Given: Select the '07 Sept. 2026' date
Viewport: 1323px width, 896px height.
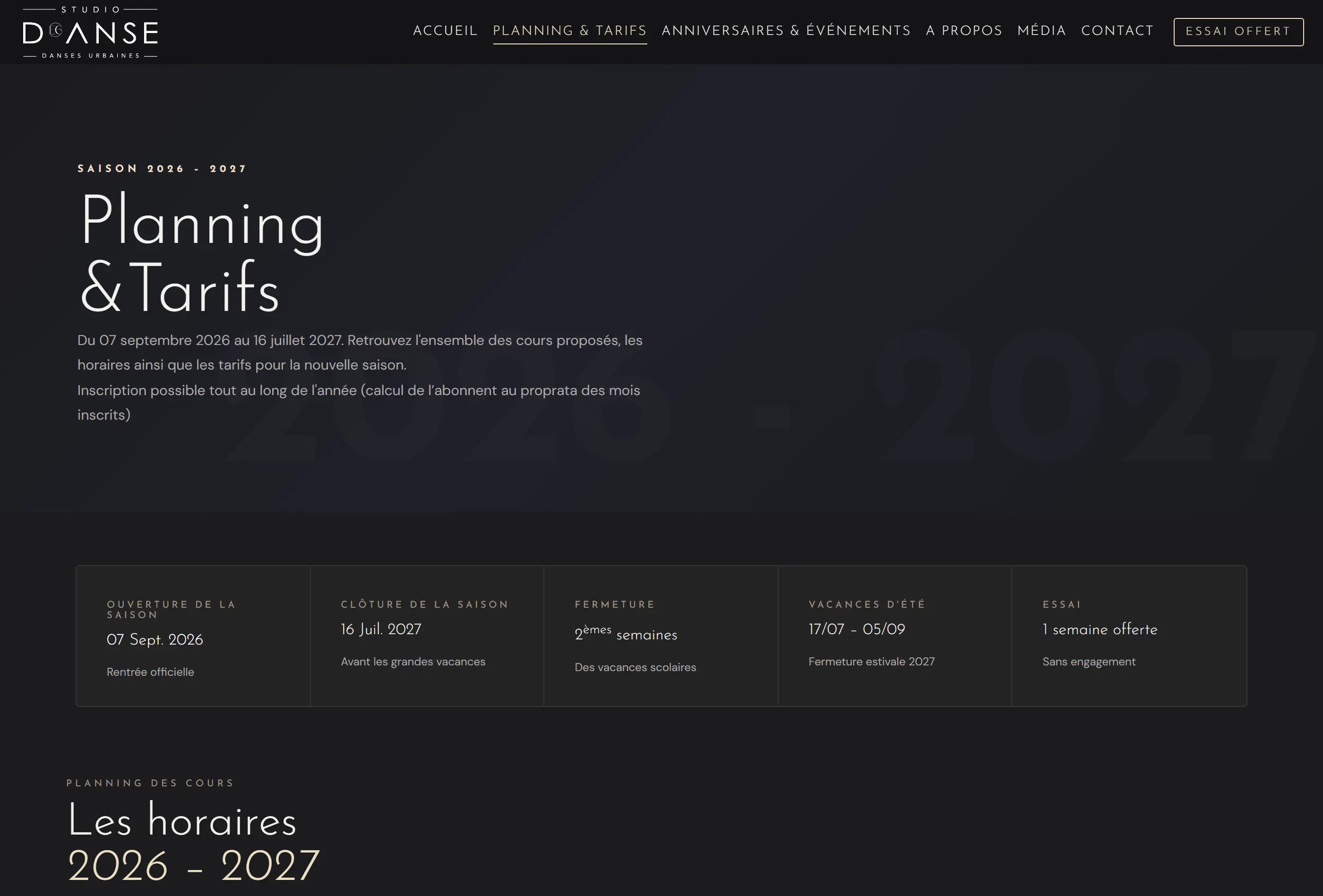Looking at the screenshot, I should click(x=155, y=640).
